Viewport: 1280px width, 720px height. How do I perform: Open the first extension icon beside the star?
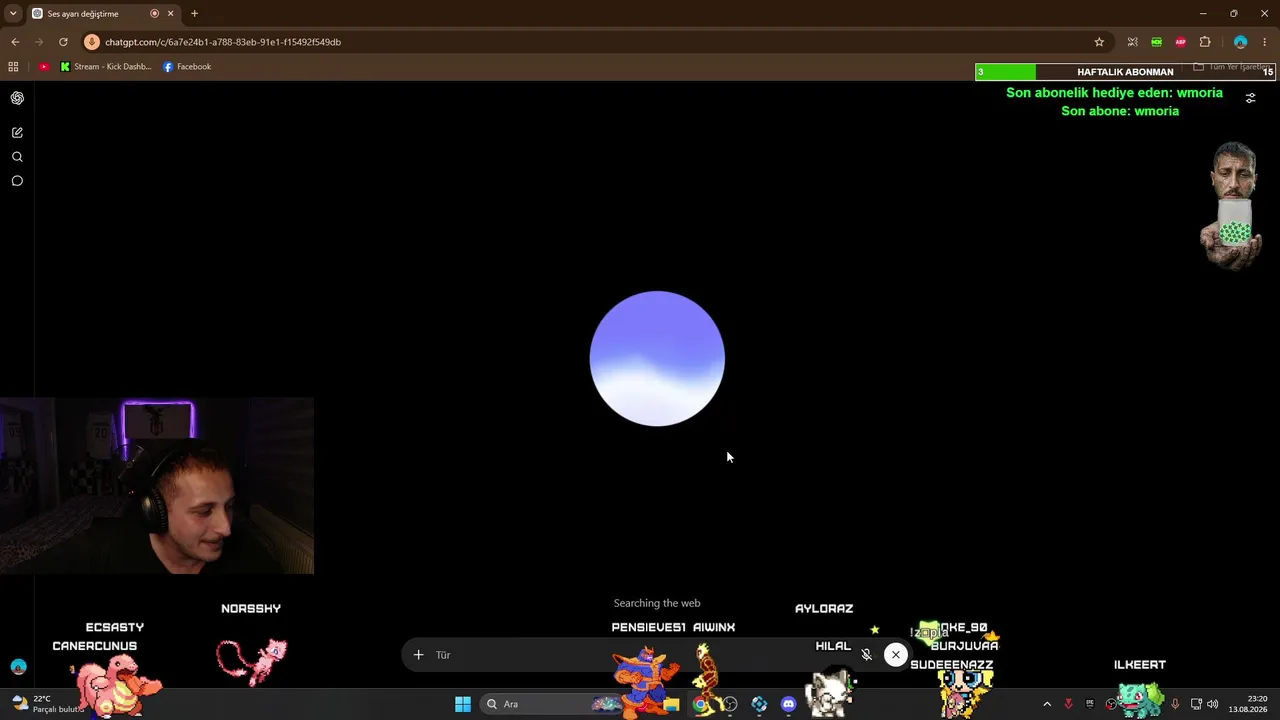[x=1132, y=42]
